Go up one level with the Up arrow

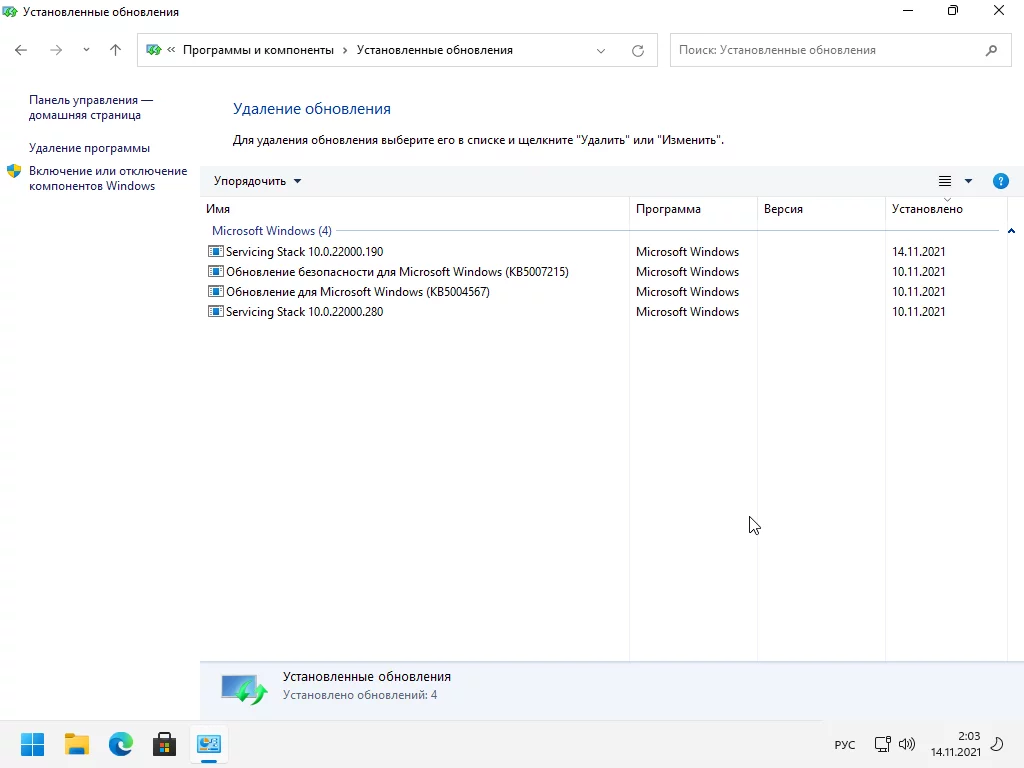[116, 50]
